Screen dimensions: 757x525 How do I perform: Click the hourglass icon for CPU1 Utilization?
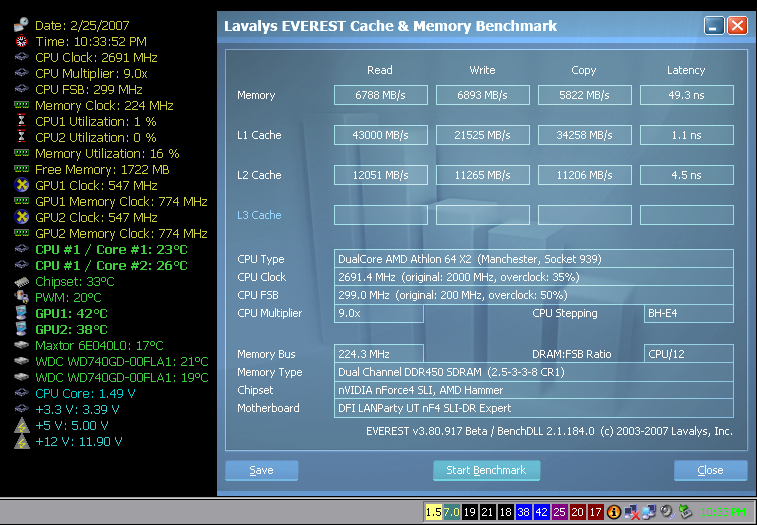click(x=21, y=121)
